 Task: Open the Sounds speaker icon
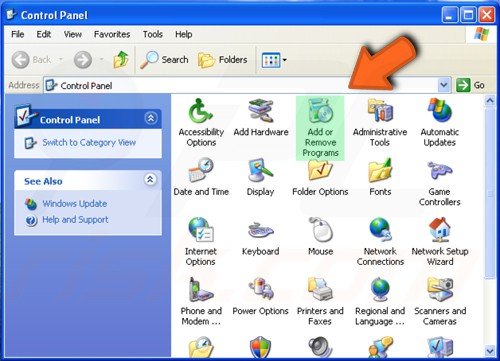[x=320, y=347]
